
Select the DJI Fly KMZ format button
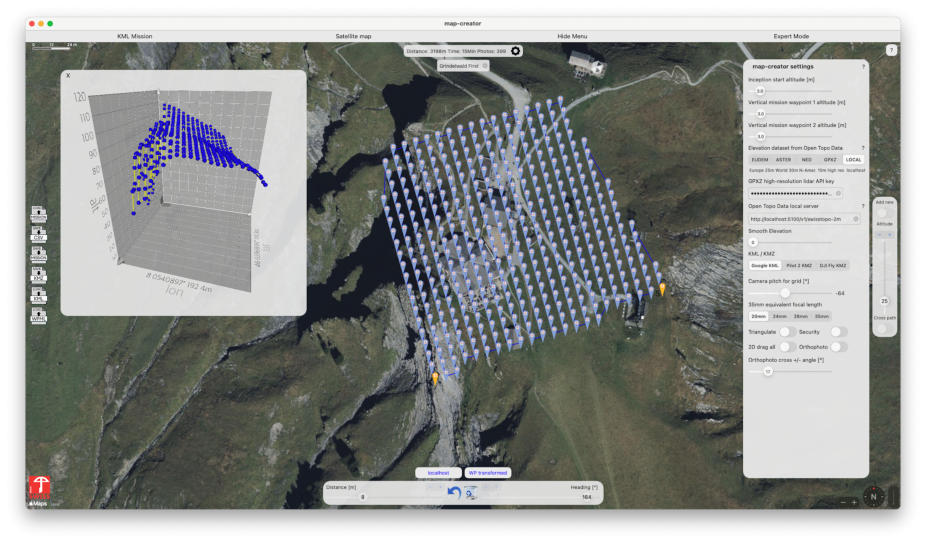(x=834, y=265)
